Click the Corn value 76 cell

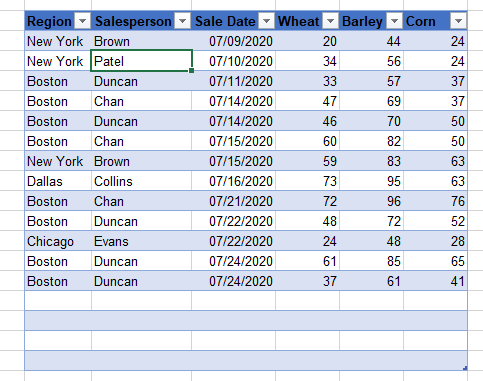[x=435, y=201]
